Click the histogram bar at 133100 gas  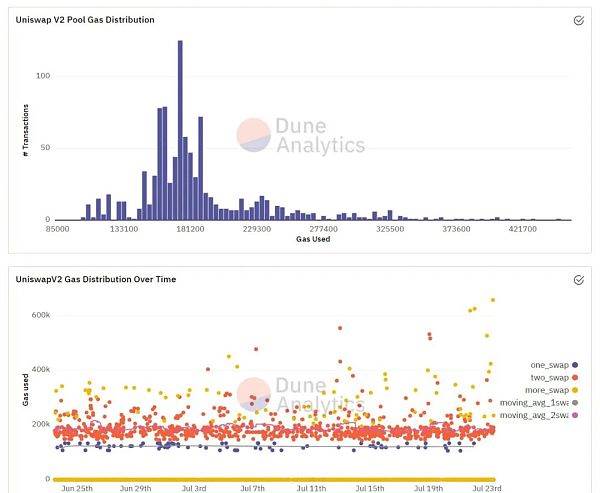[x=124, y=211]
